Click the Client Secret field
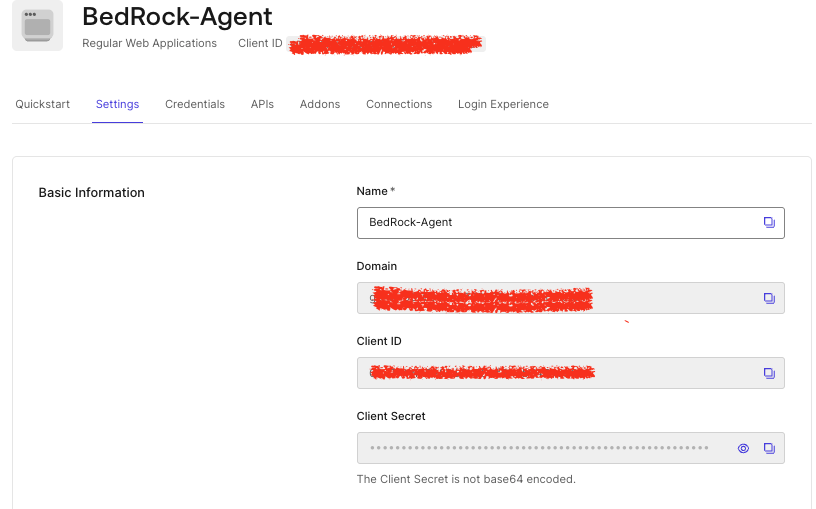 571,448
